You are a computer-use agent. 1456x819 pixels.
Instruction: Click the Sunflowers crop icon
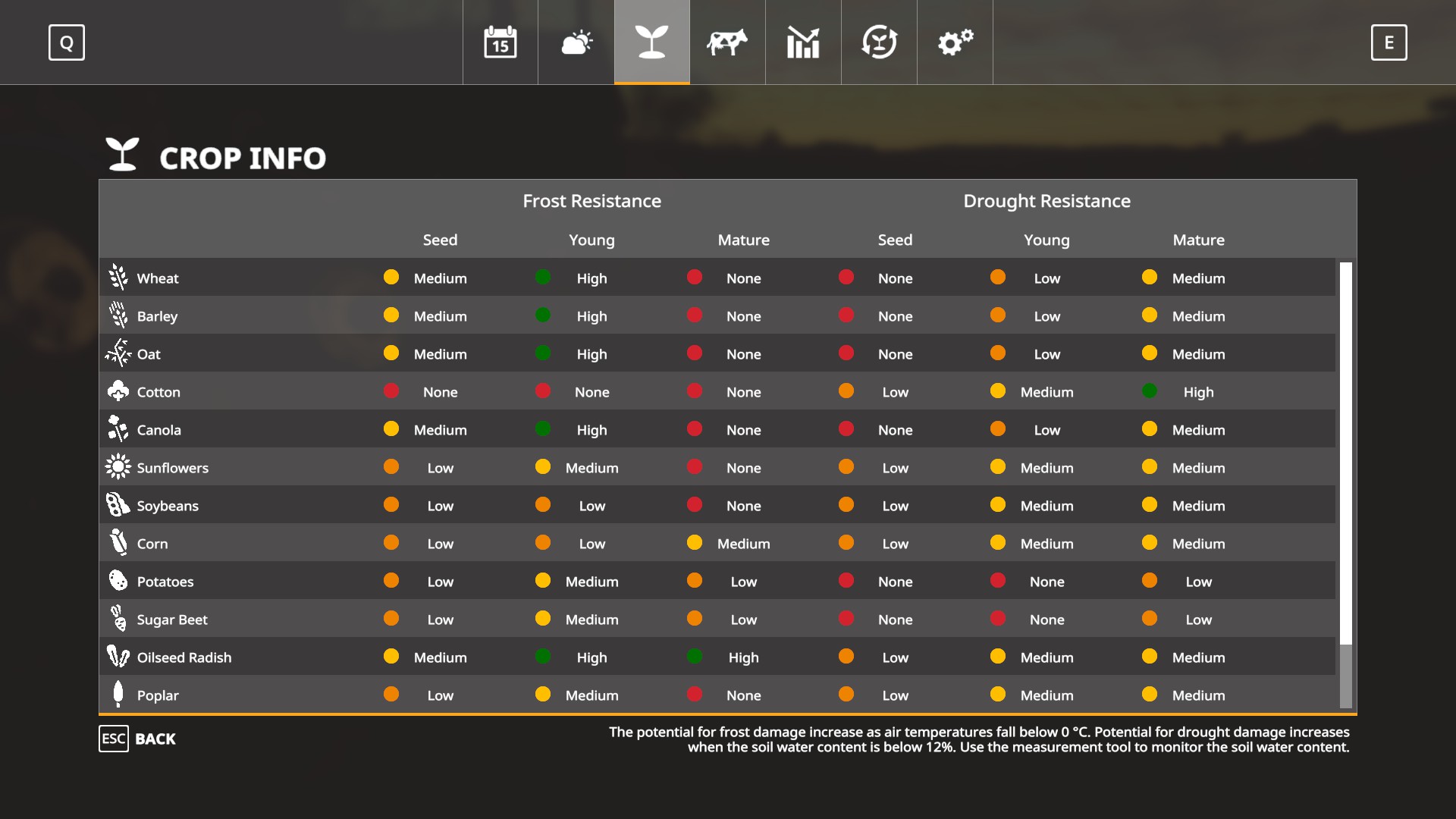[118, 467]
